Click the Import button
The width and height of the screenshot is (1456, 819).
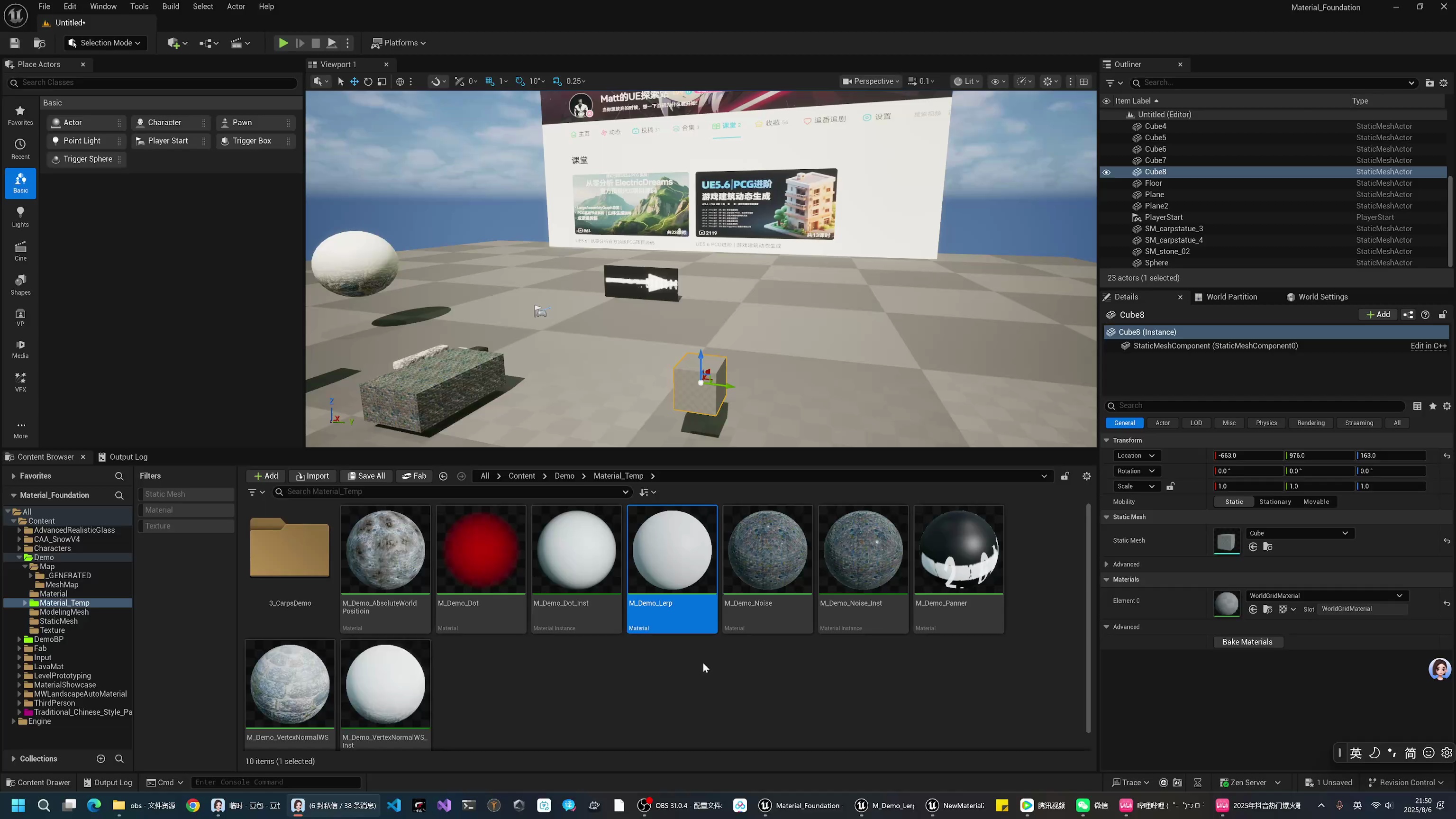pyautogui.click(x=312, y=476)
